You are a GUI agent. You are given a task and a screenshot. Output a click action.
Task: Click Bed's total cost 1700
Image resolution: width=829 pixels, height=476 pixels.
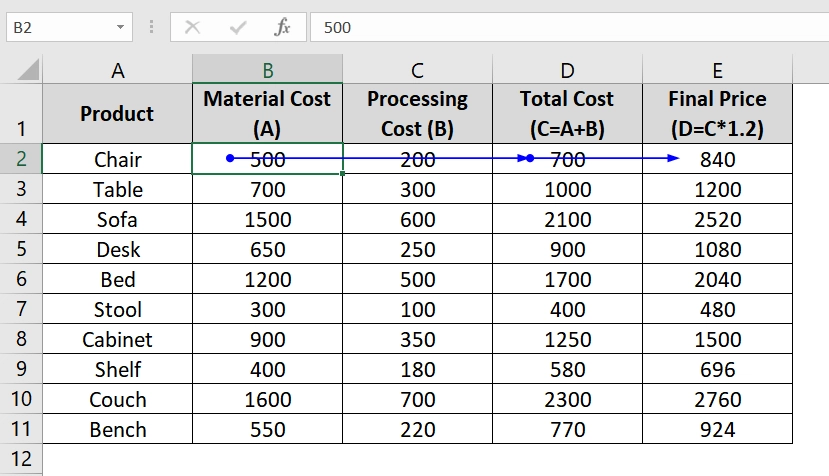[x=567, y=279]
